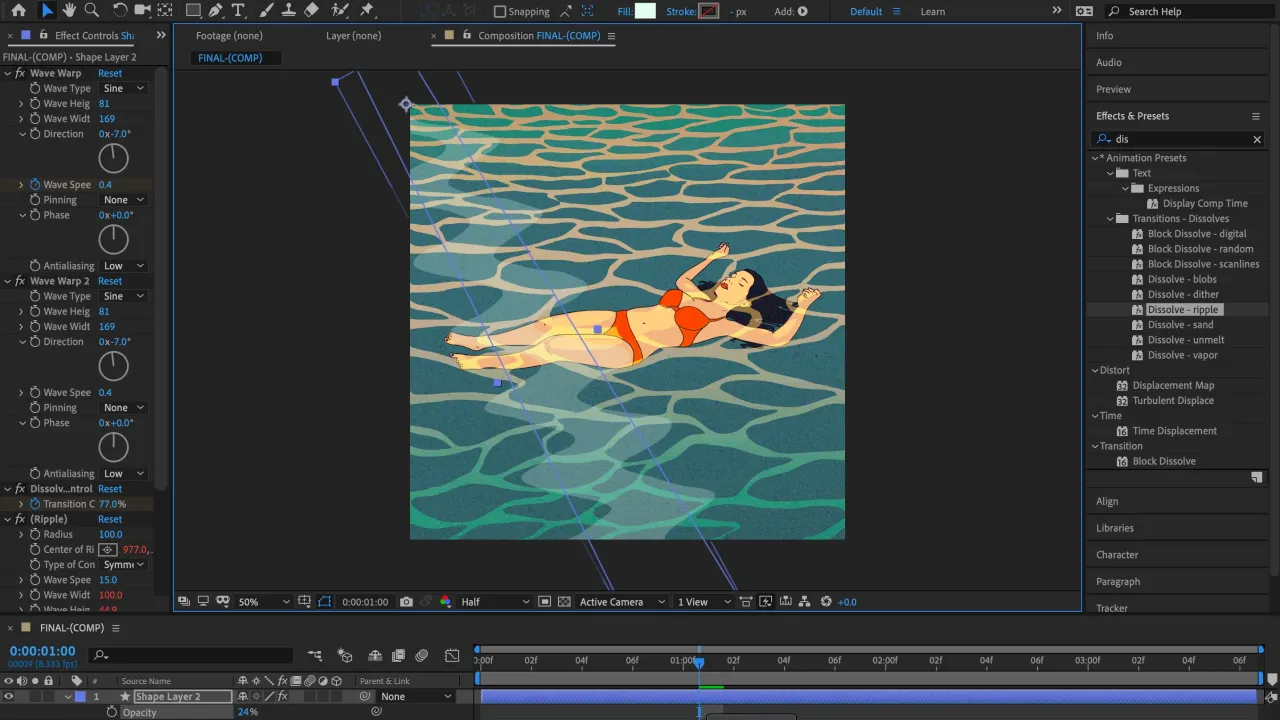Clear the Effects & Presets search
Viewport: 1280px width, 720px height.
pos(1257,140)
